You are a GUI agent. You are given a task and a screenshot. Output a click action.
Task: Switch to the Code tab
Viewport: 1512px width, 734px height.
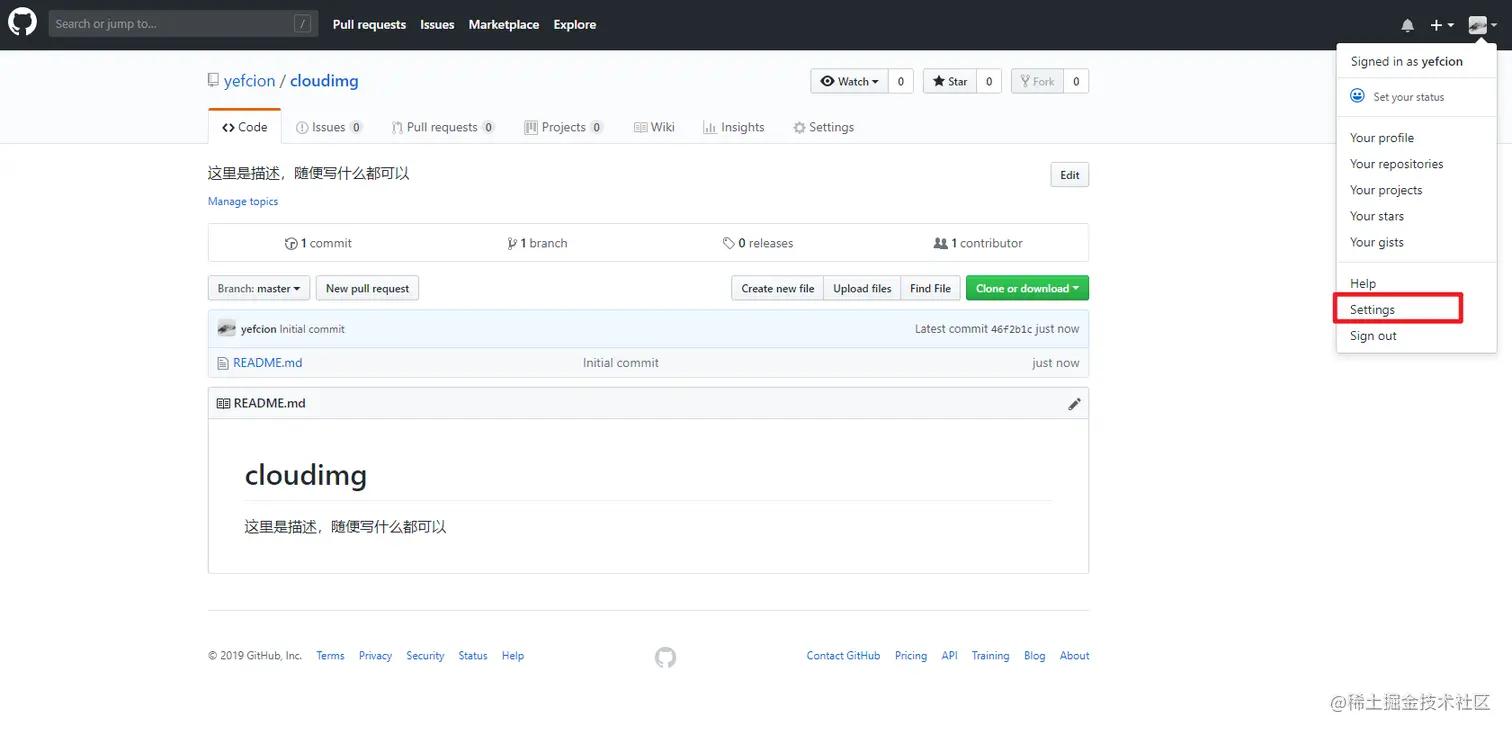[245, 127]
